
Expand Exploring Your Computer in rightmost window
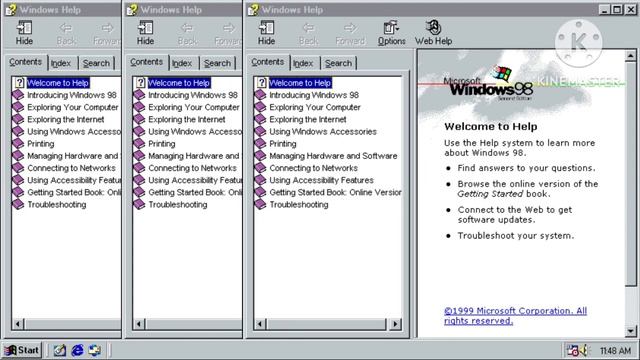pyautogui.click(x=315, y=107)
